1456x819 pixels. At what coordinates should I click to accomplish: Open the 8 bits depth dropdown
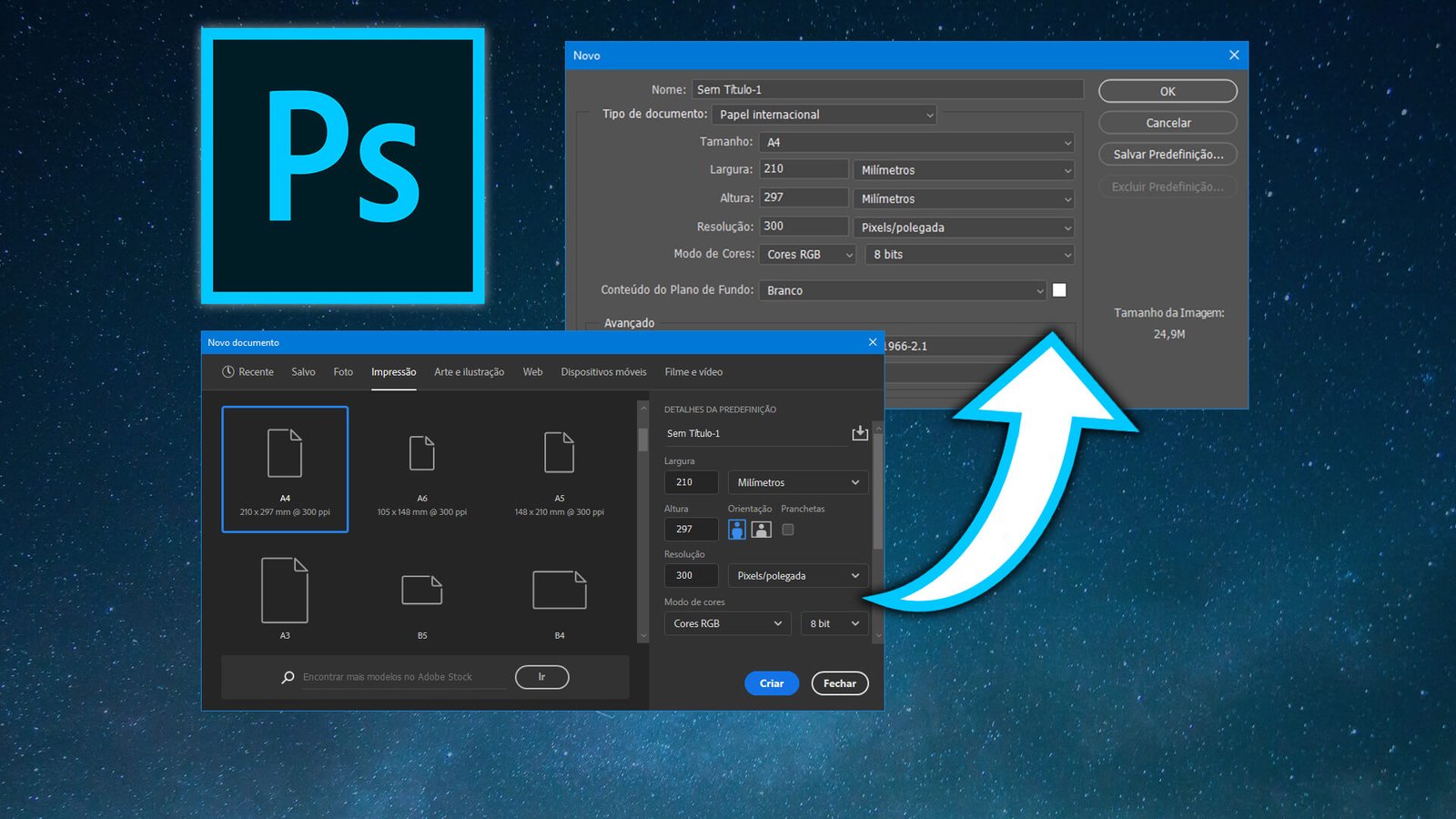tap(970, 255)
